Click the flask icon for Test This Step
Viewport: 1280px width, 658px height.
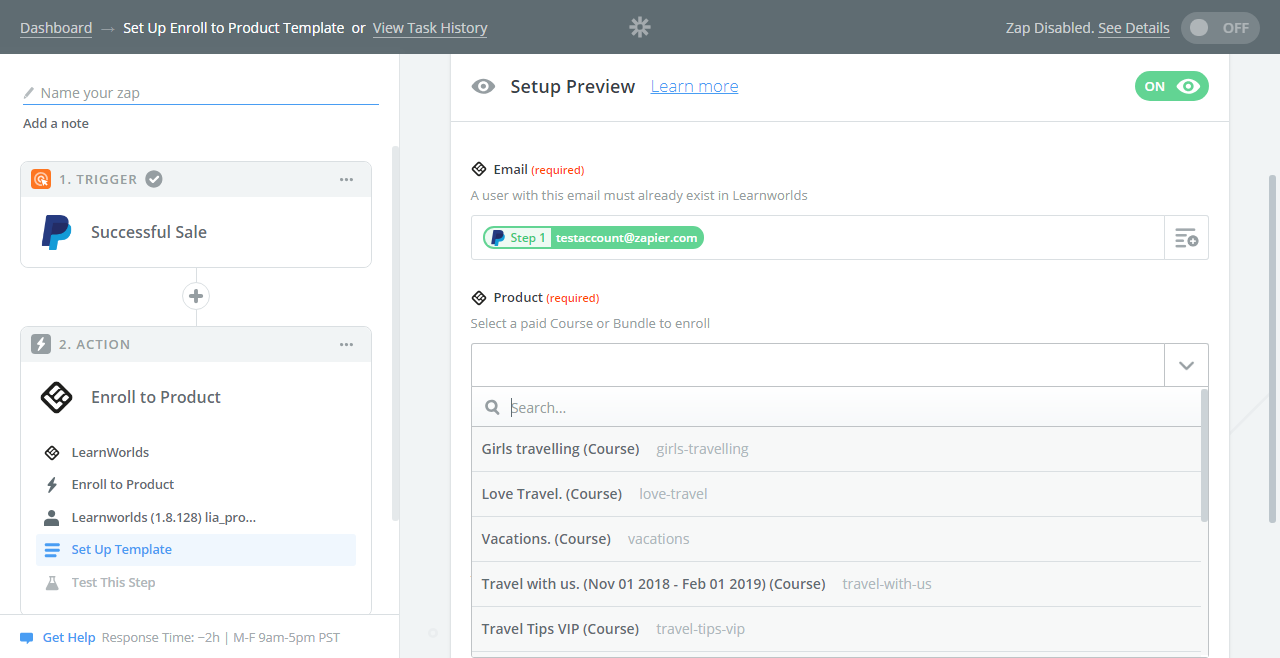click(52, 582)
